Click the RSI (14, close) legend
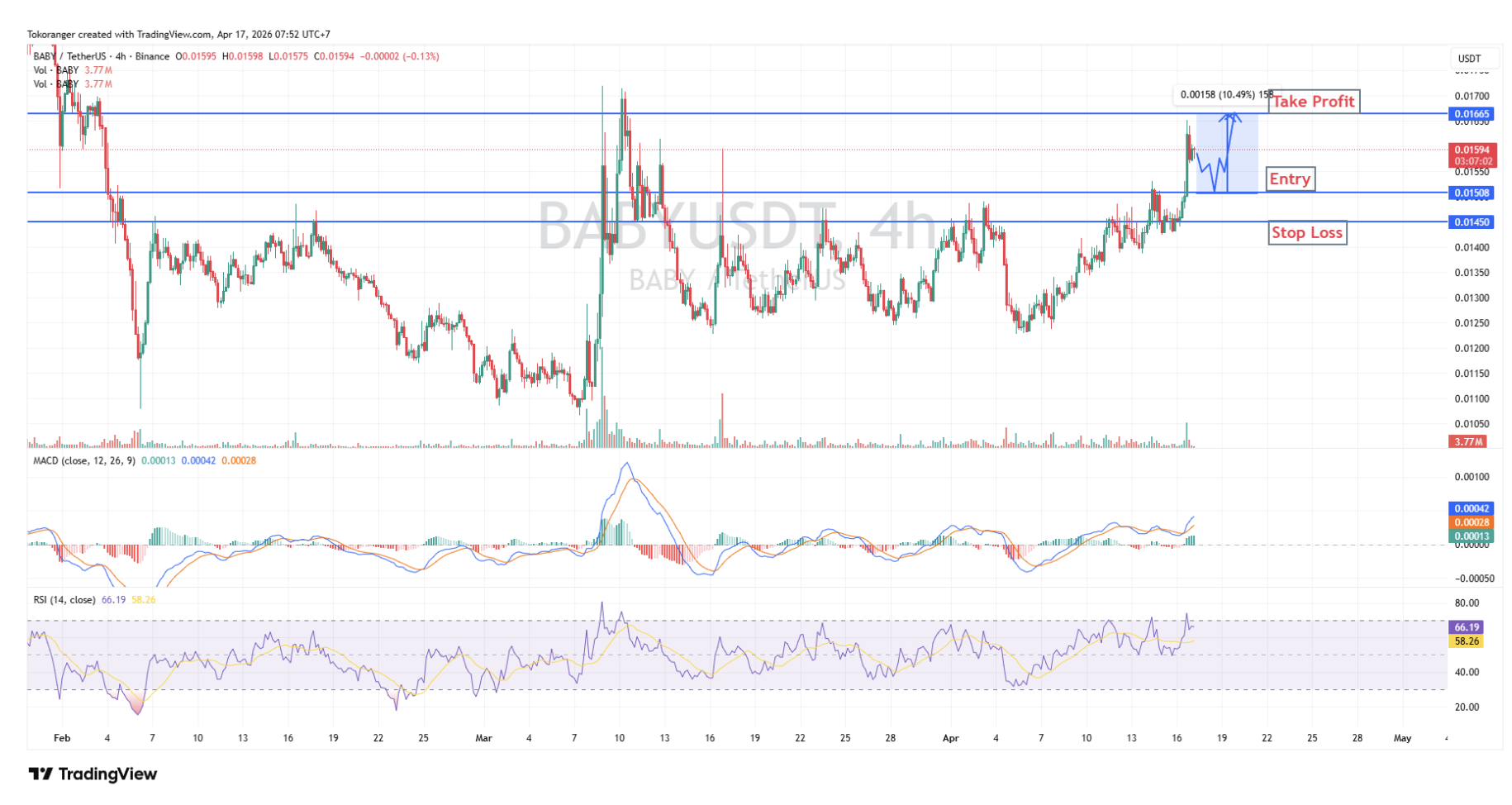 click(x=64, y=600)
